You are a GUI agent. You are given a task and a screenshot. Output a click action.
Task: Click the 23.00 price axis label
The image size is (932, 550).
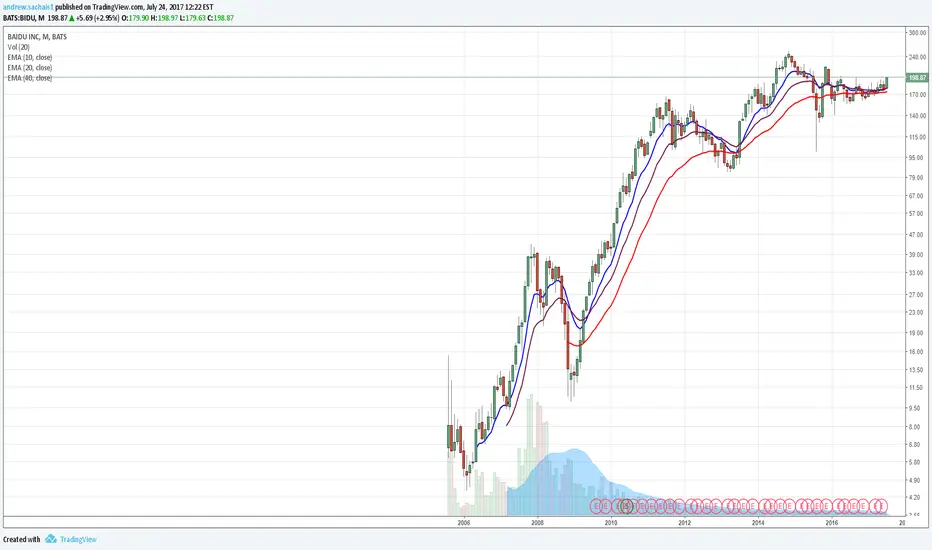917,312
